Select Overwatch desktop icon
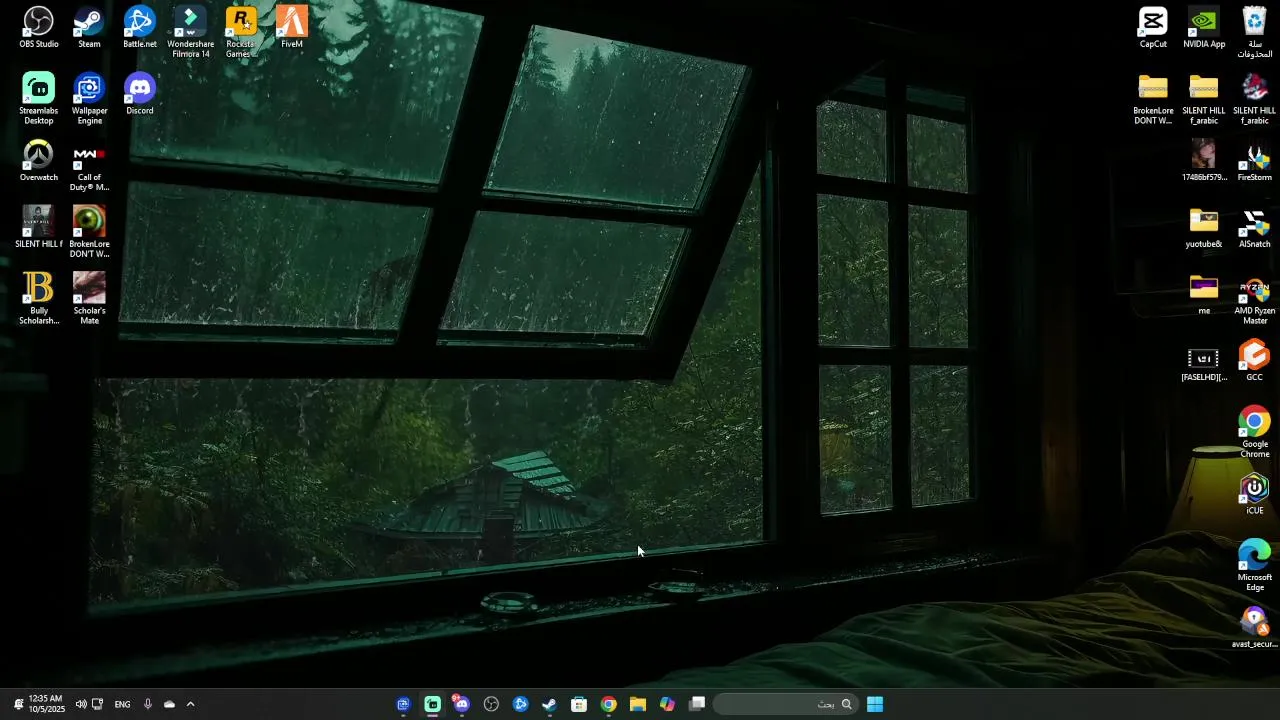Image resolution: width=1280 pixels, height=720 pixels. point(38,160)
